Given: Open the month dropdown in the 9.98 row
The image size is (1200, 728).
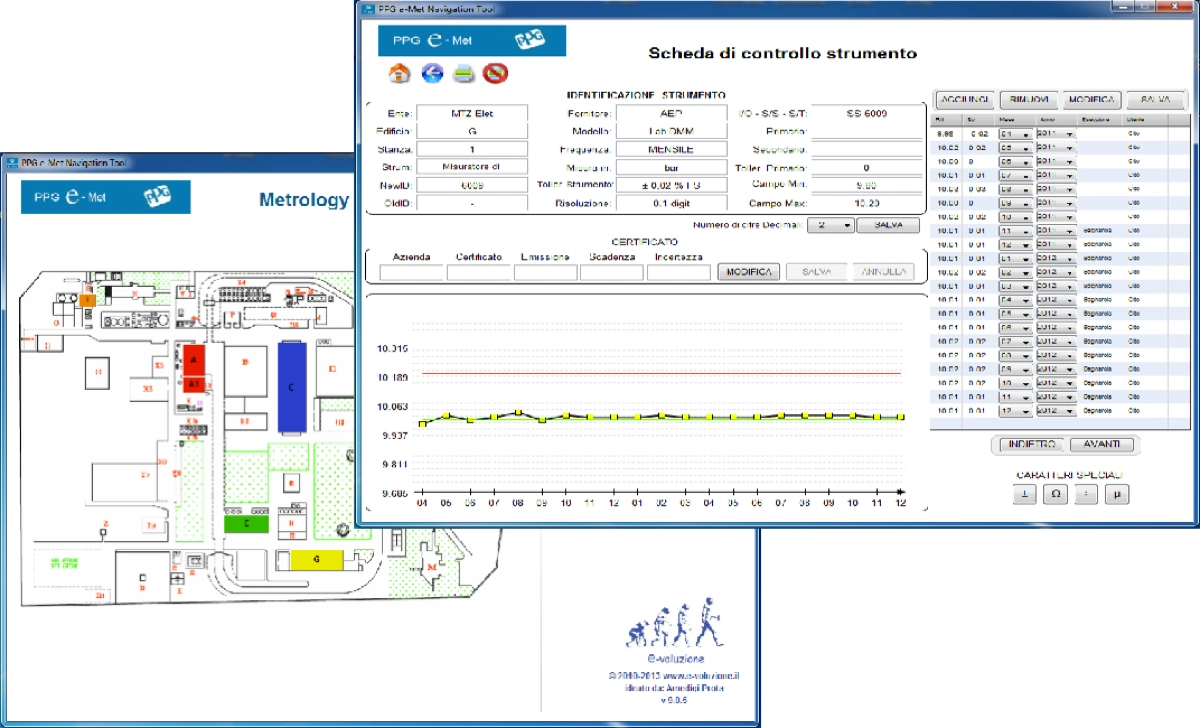Looking at the screenshot, I should point(1015,132).
